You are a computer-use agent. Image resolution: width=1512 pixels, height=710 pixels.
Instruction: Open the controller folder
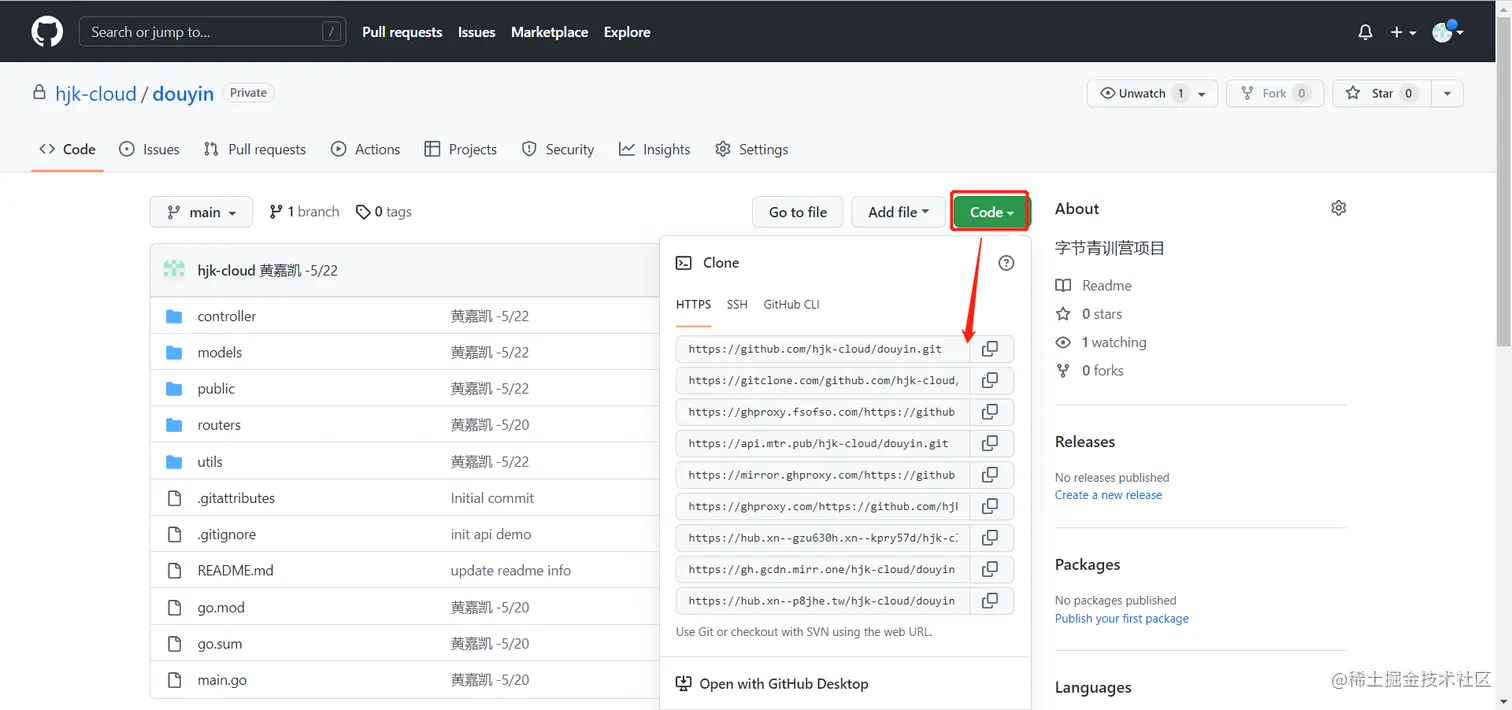point(227,316)
